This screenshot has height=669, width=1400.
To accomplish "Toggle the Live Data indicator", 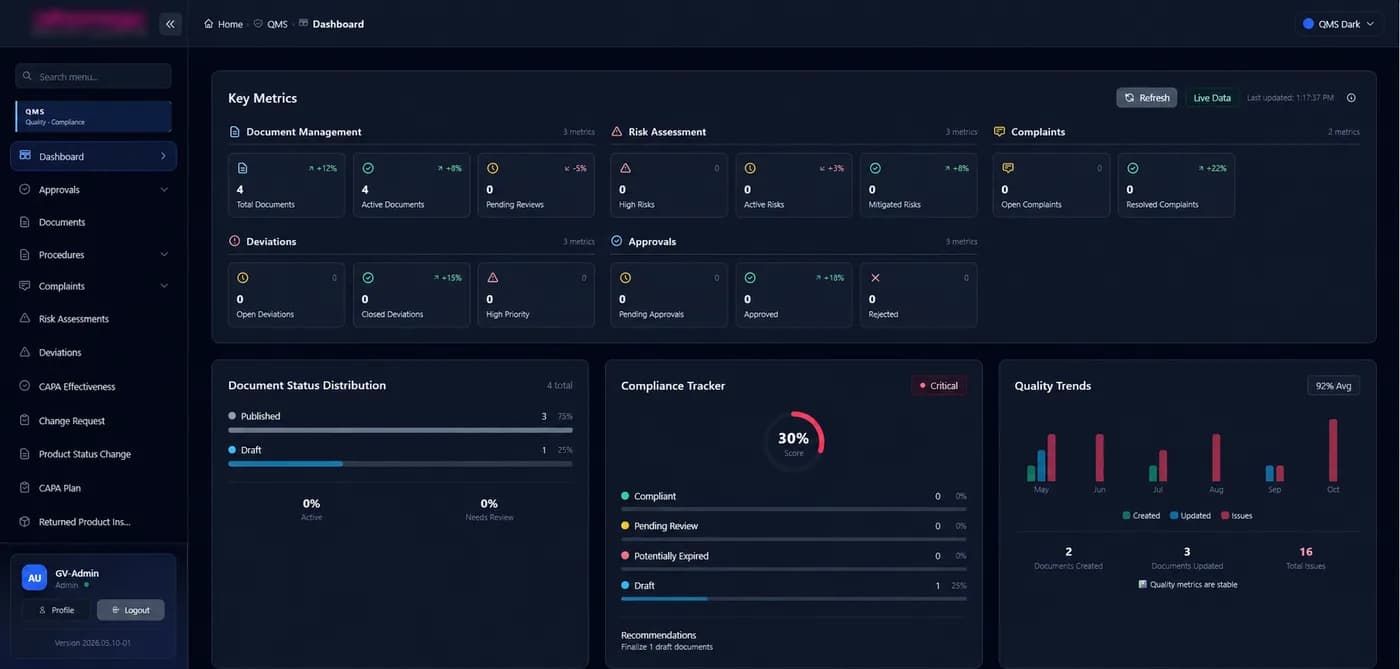I will click(1212, 98).
